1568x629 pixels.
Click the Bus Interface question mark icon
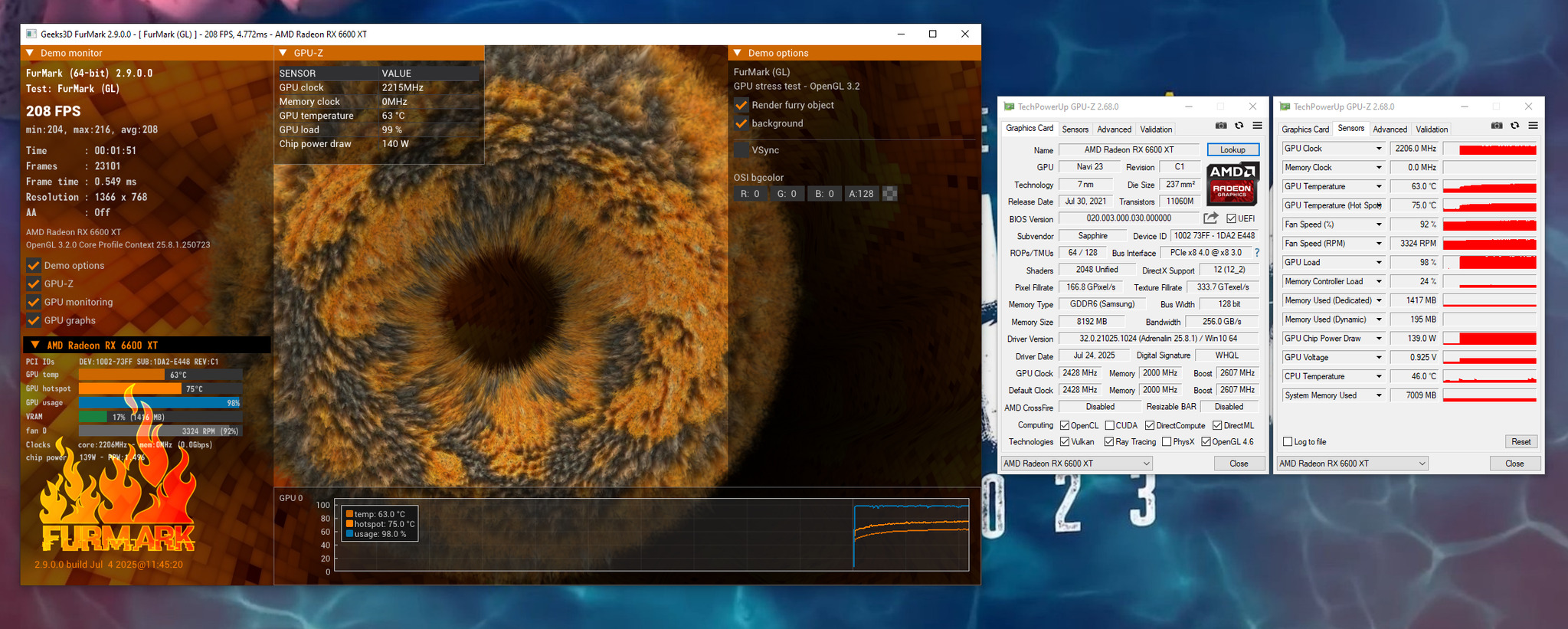(1257, 253)
